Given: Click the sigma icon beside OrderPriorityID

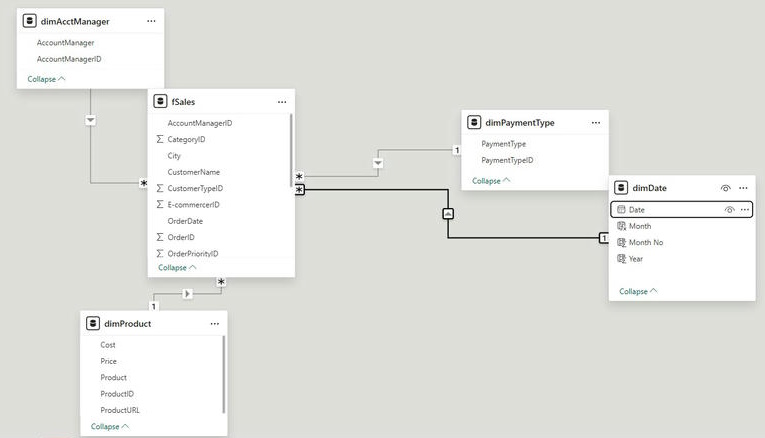Looking at the screenshot, I should 160,254.
